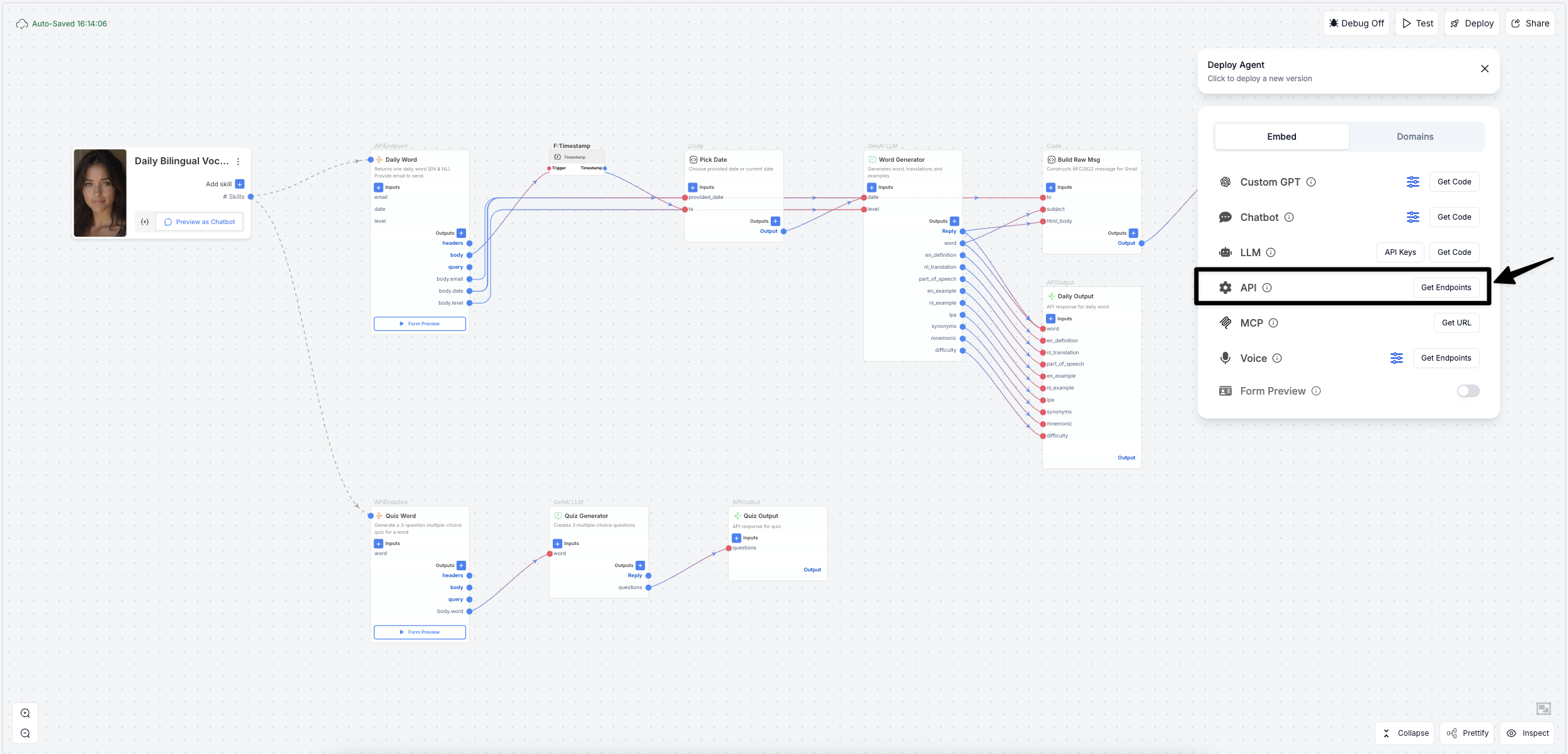This screenshot has height=754, width=1568.
Task: Click the MCP paperclip icon
Action: click(1225, 322)
